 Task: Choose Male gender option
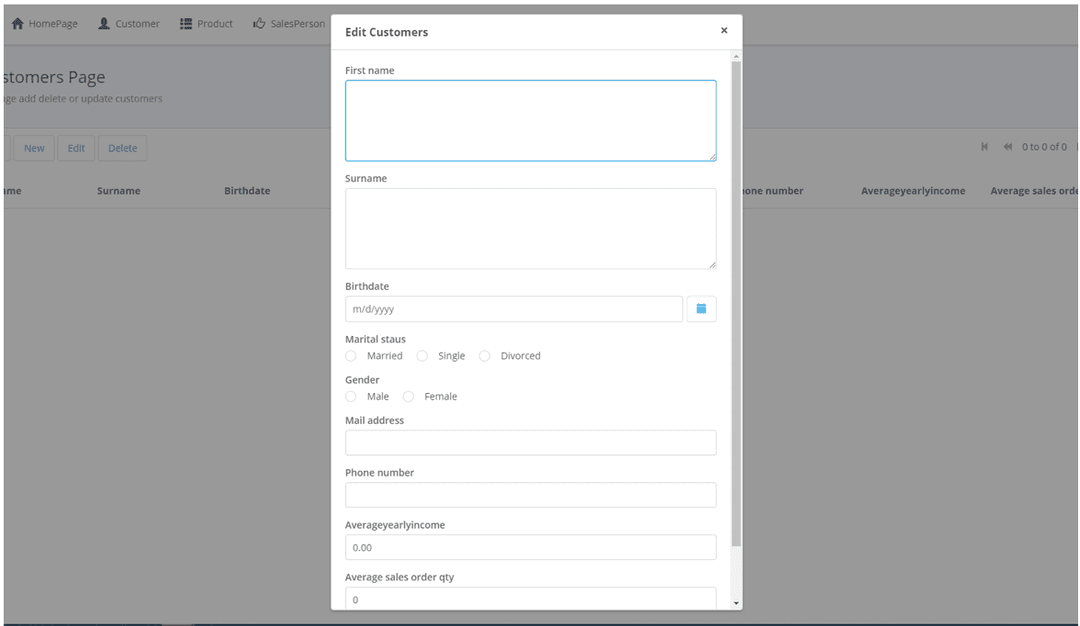point(351,397)
